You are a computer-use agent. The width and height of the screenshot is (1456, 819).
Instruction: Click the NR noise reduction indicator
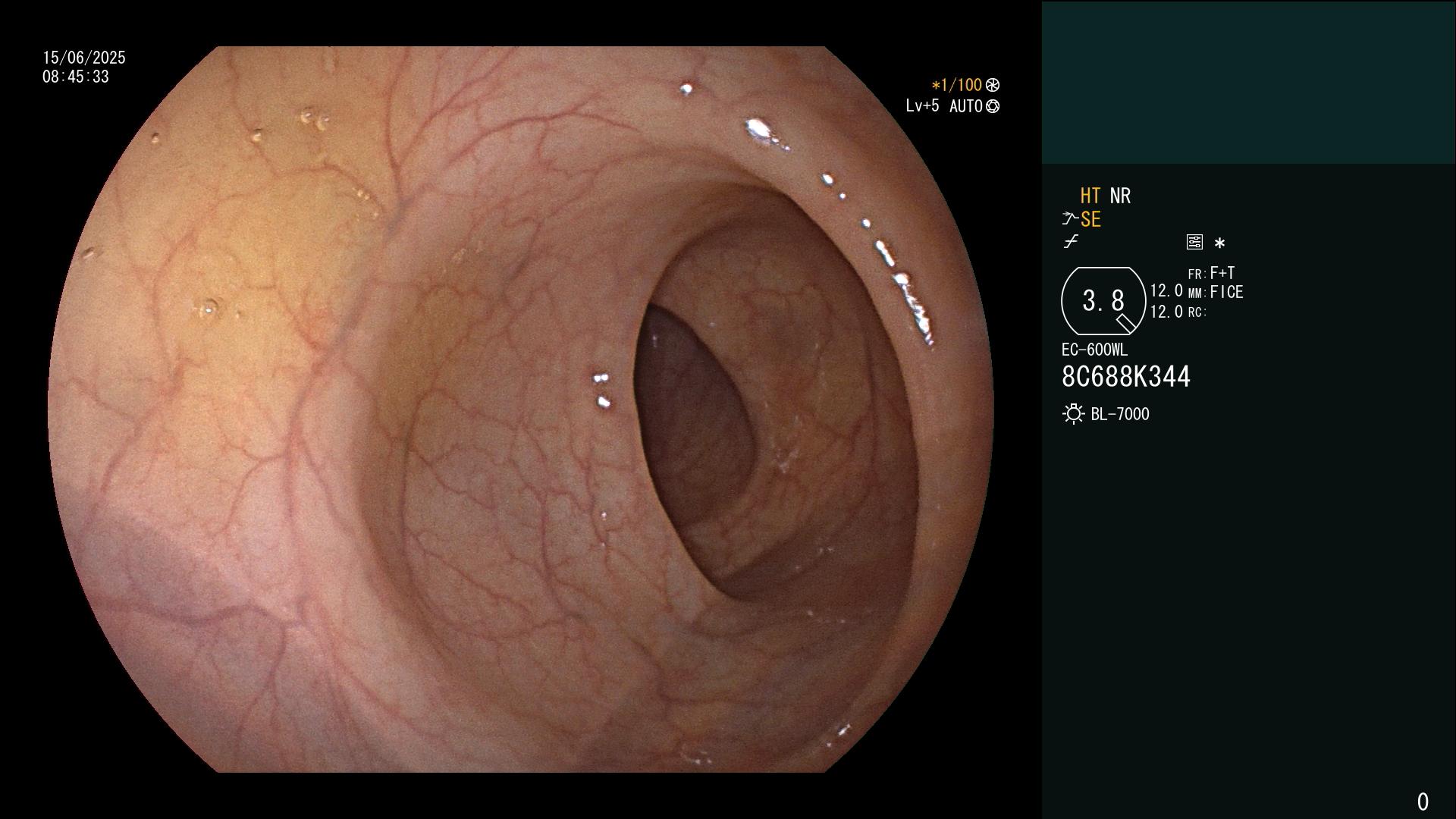coord(1120,196)
